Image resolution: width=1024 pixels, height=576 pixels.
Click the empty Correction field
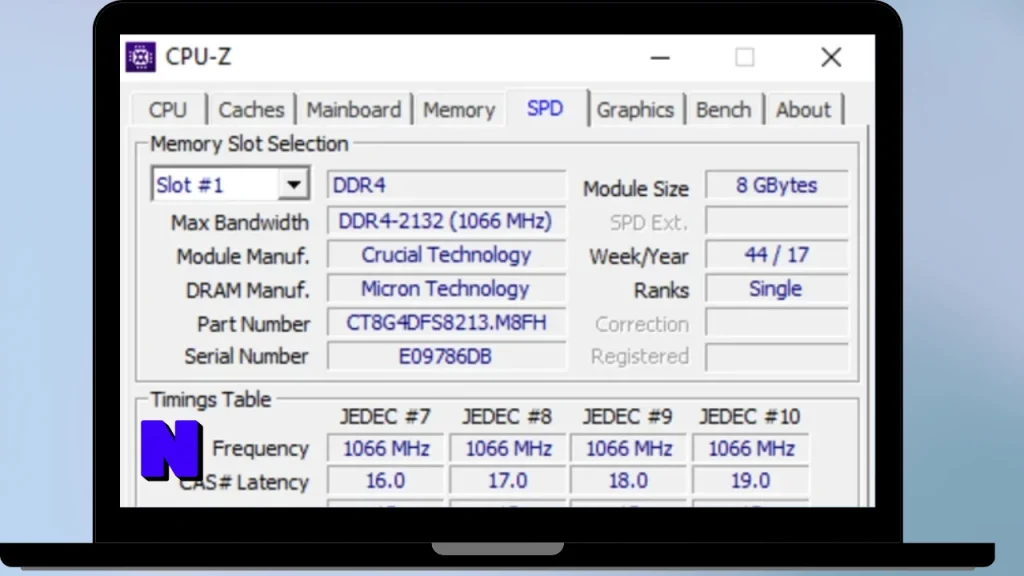(776, 323)
